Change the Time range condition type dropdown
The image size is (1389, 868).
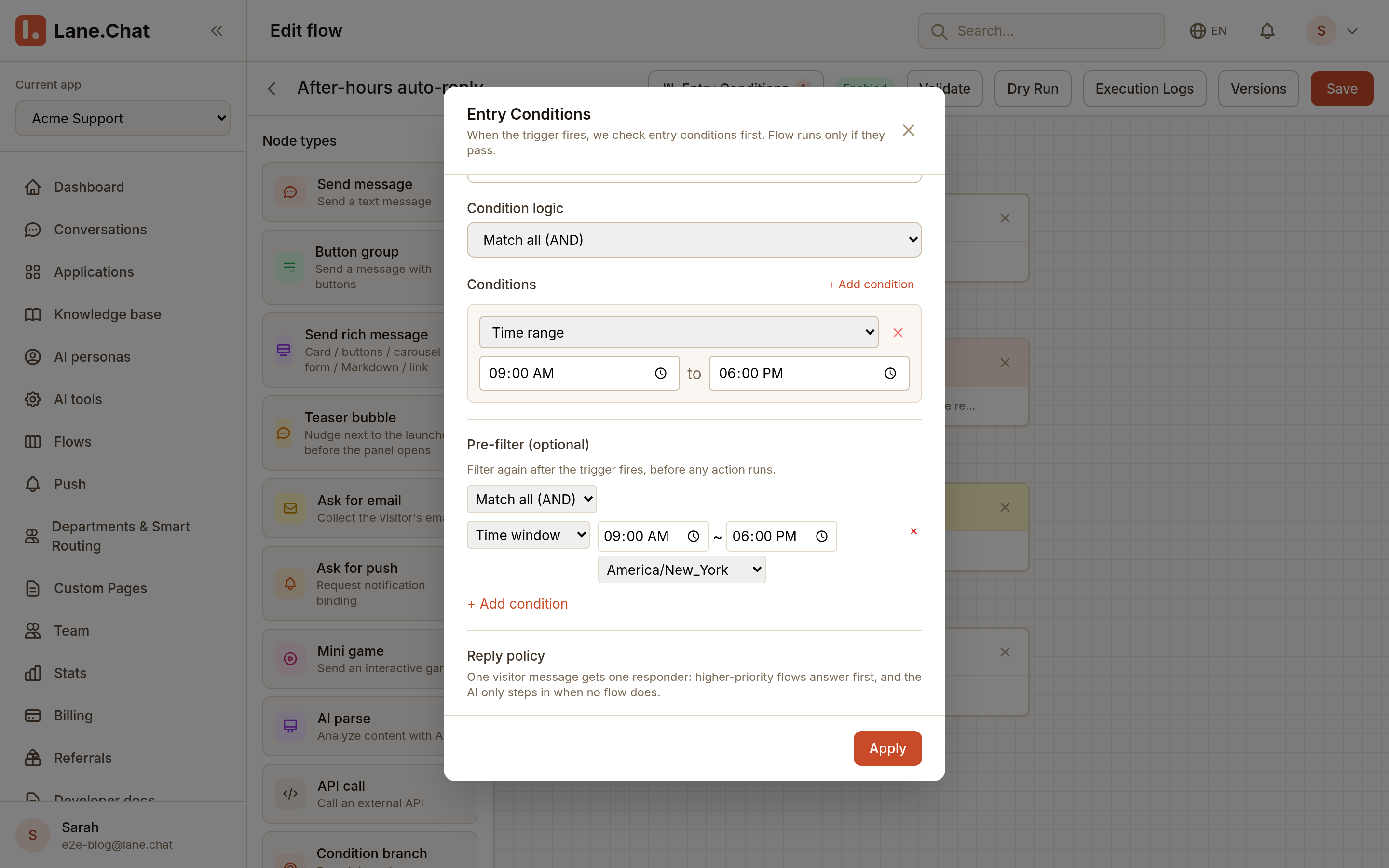[679, 332]
